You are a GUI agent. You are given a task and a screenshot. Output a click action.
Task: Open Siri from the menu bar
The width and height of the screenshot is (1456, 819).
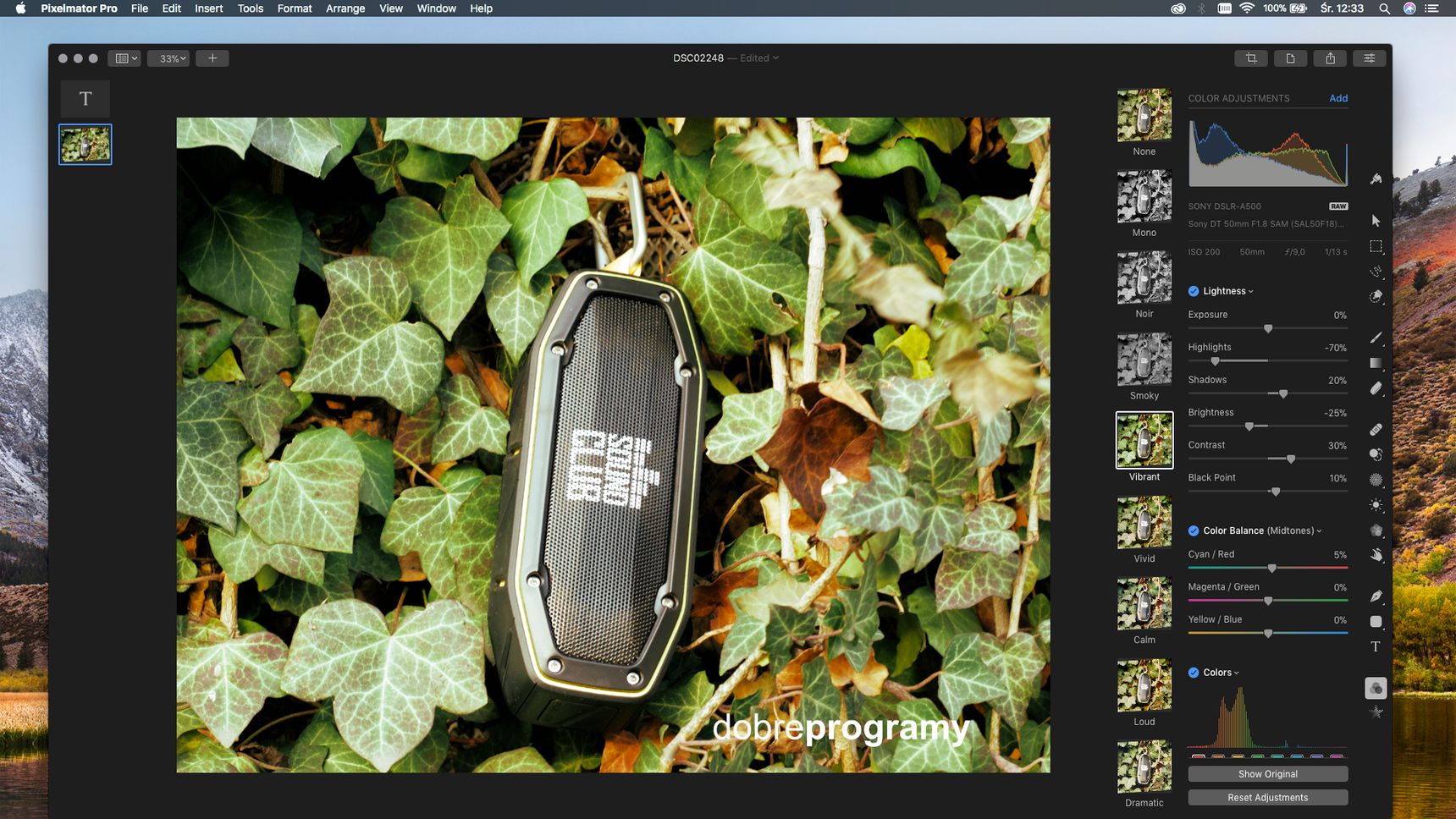tap(1409, 8)
